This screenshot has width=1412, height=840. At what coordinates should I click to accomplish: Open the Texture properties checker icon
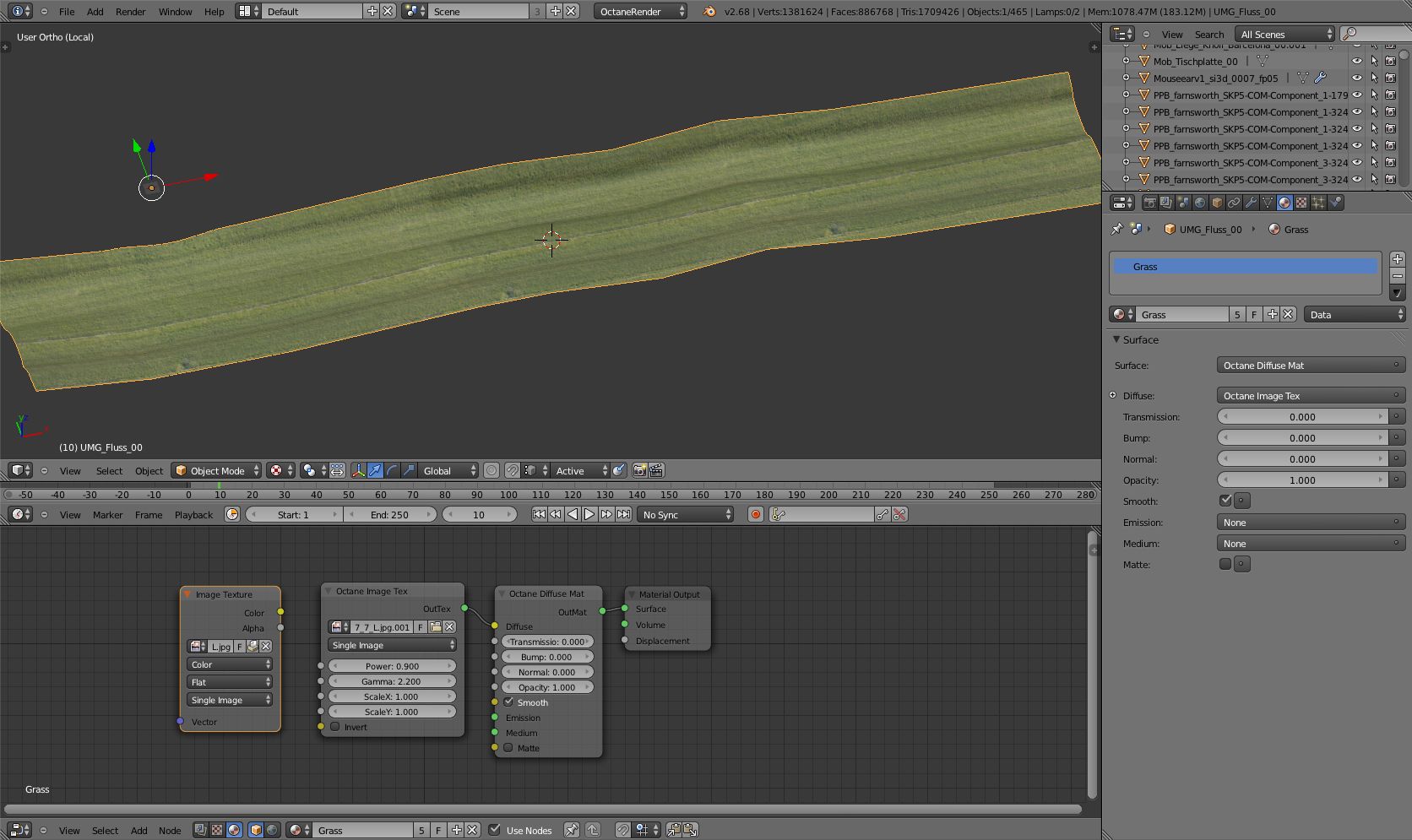tap(1301, 203)
